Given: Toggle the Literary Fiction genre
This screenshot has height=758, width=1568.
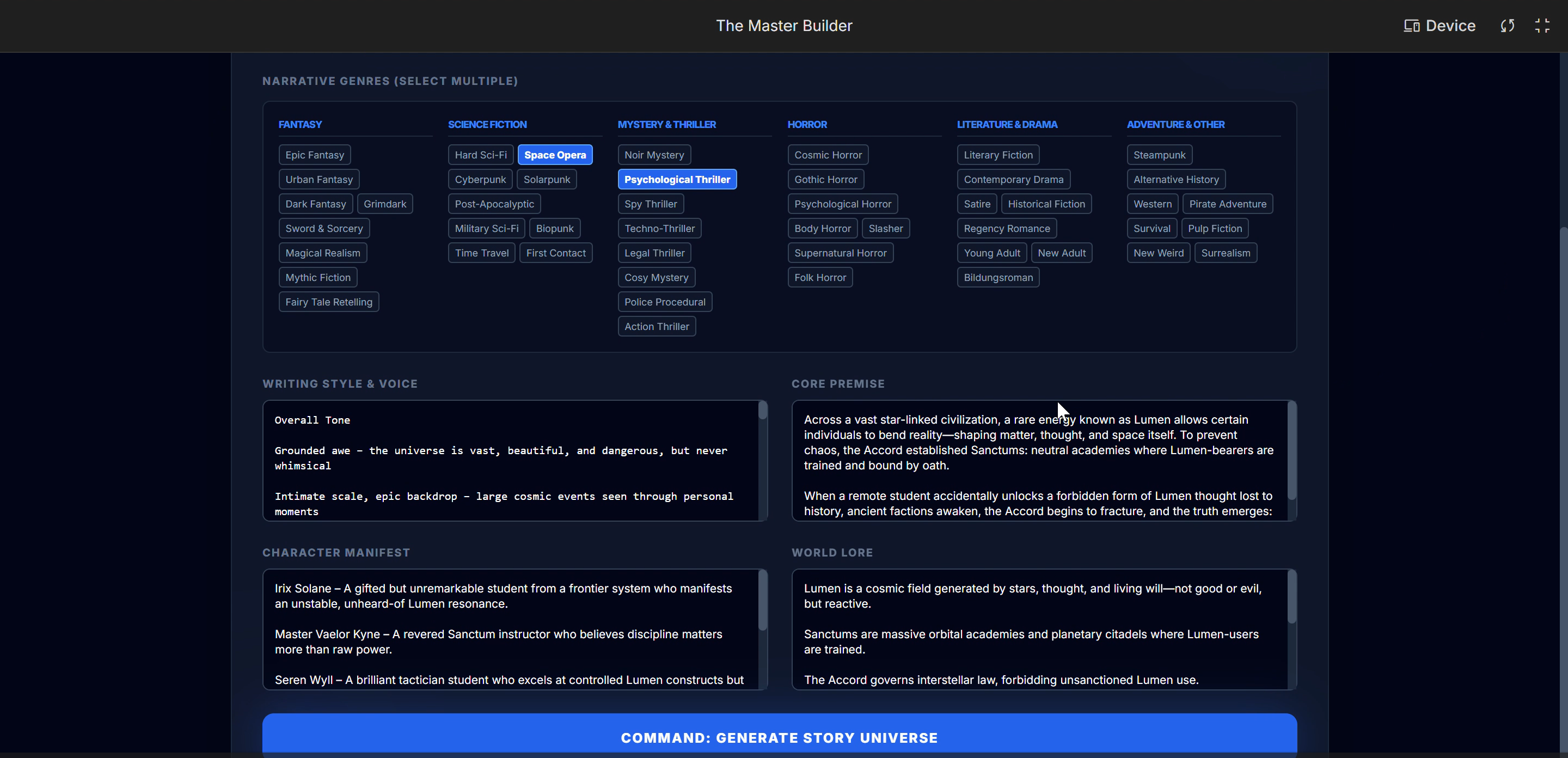Looking at the screenshot, I should tap(997, 155).
